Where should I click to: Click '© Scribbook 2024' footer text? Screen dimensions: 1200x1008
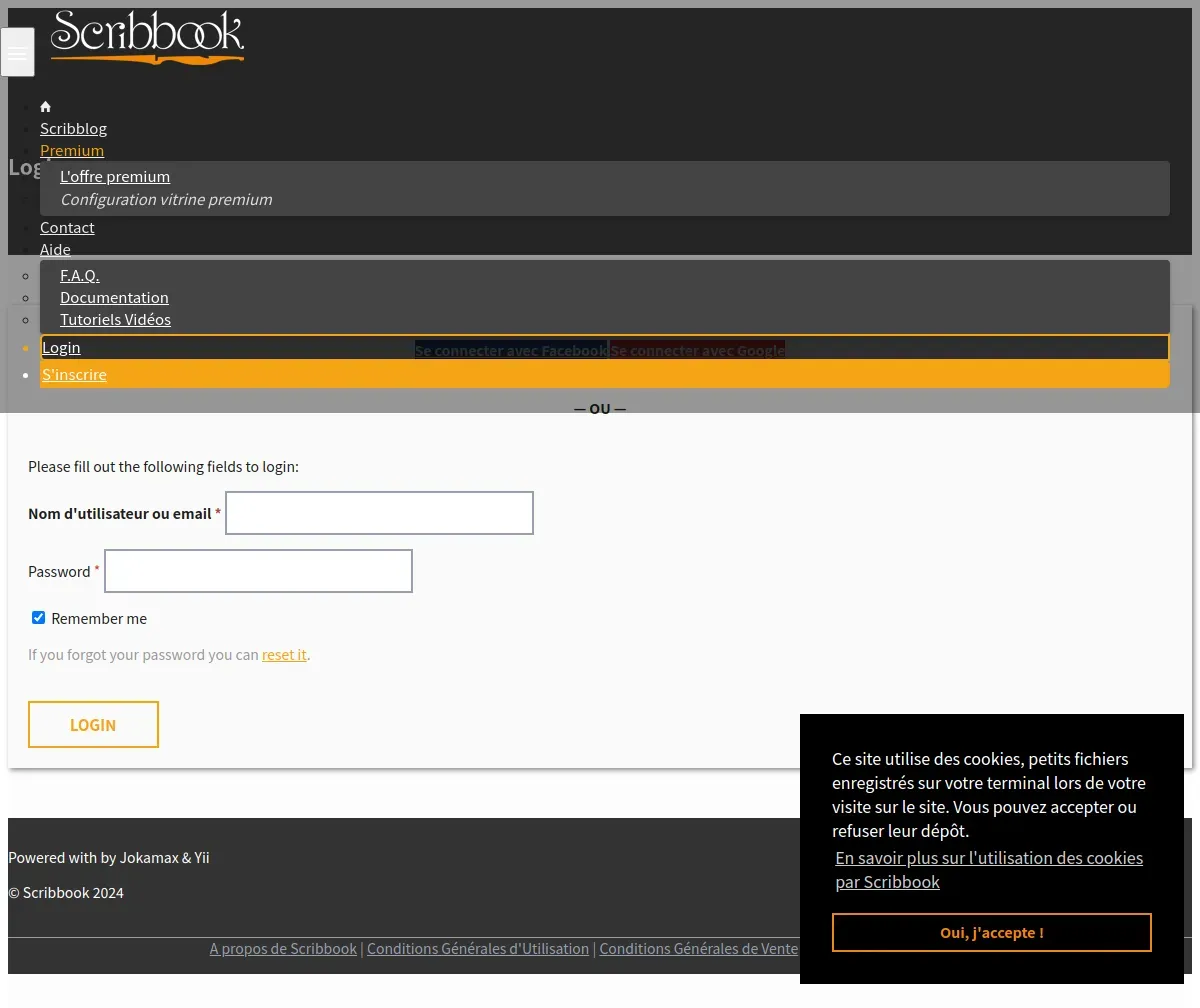(66, 892)
